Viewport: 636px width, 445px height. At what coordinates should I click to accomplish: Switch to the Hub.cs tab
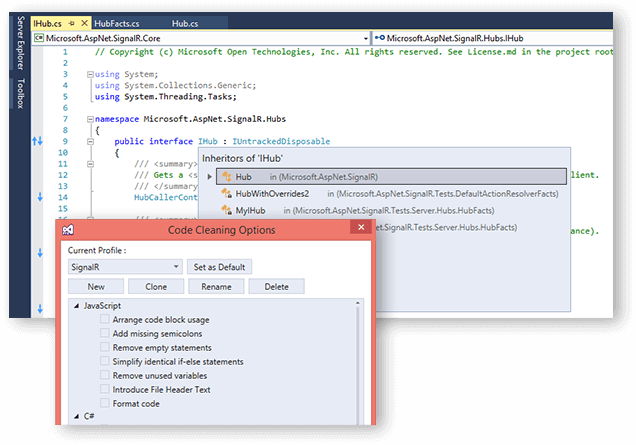(185, 24)
